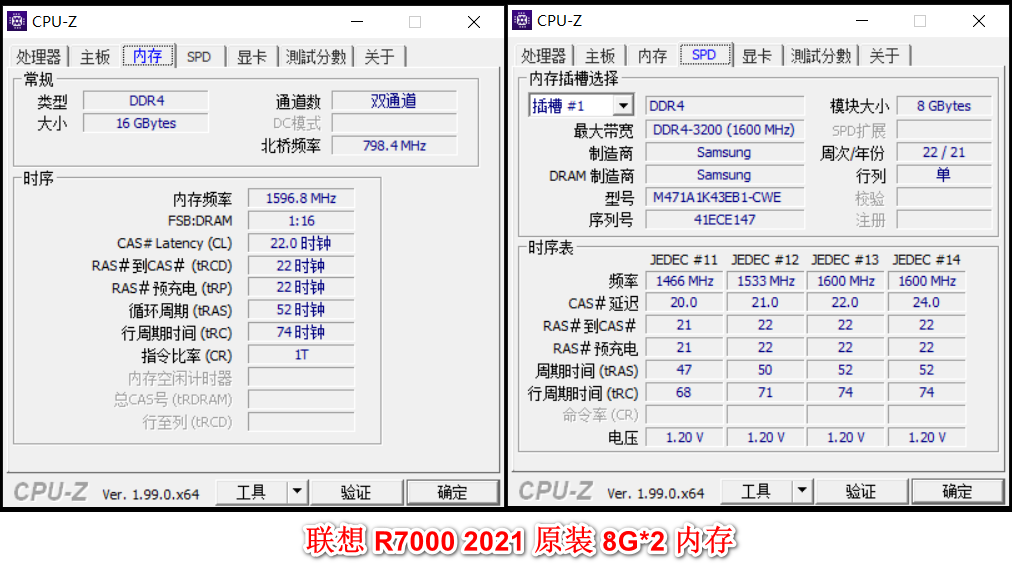The height and width of the screenshot is (580, 1024).
Task: Close the left CPU-Z window
Action: (x=474, y=22)
